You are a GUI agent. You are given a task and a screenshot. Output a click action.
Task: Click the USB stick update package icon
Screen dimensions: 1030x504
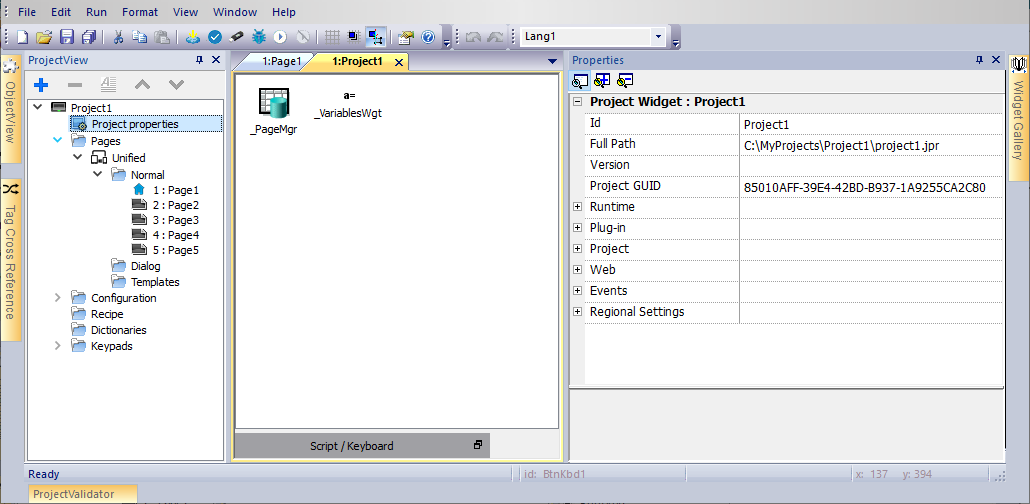236,37
